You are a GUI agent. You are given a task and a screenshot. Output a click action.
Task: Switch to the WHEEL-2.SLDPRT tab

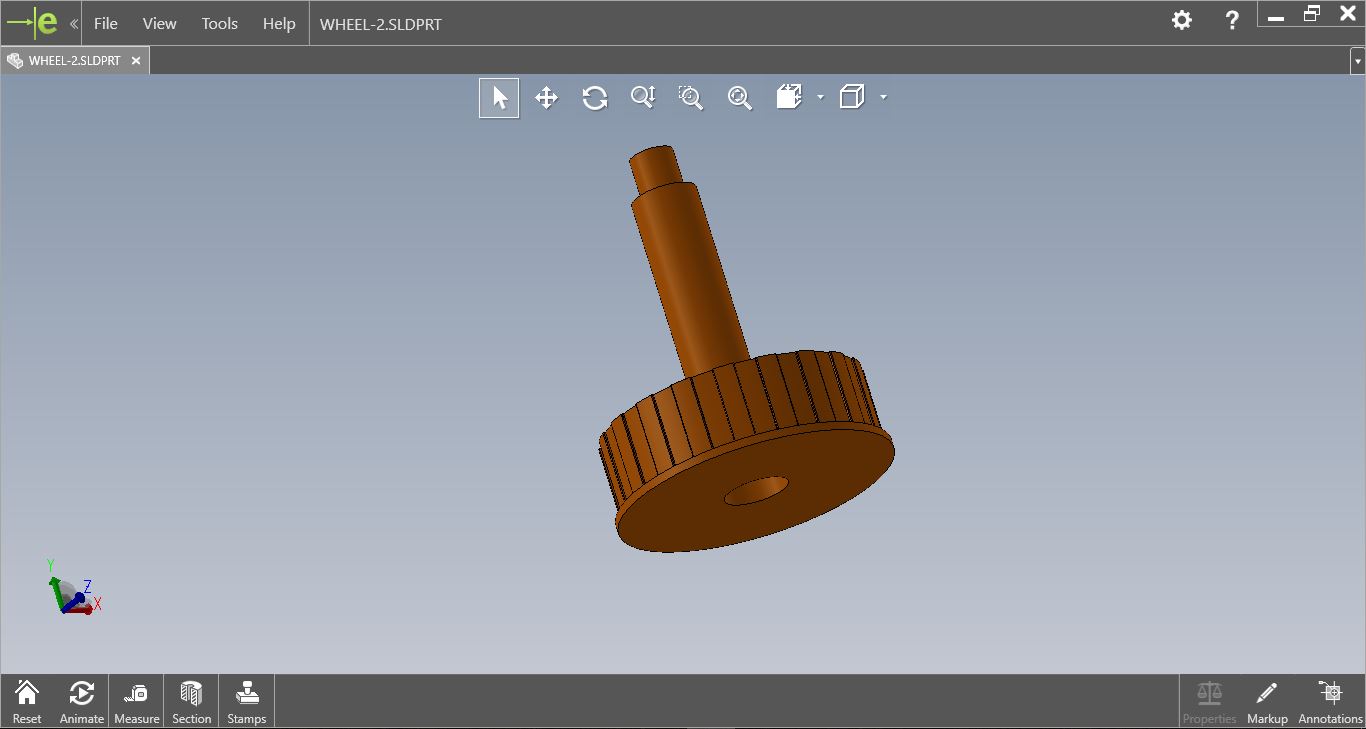tap(75, 61)
